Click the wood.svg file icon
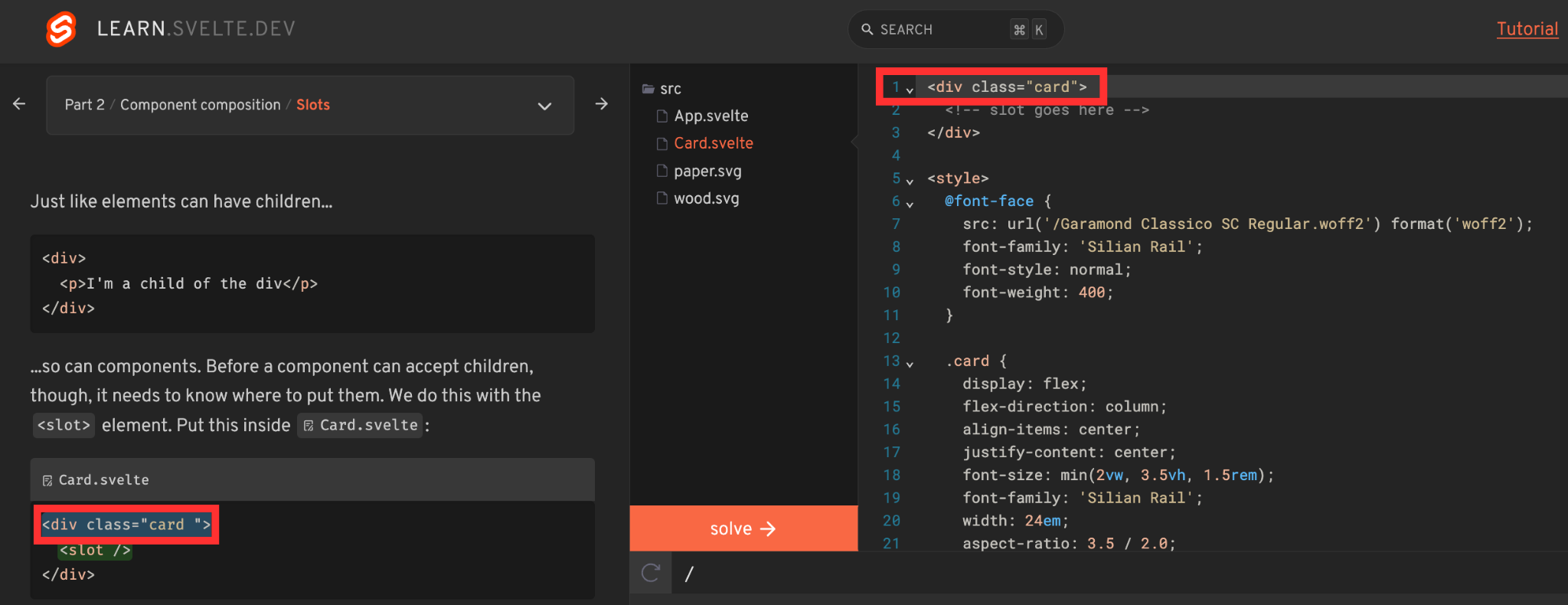 662,198
